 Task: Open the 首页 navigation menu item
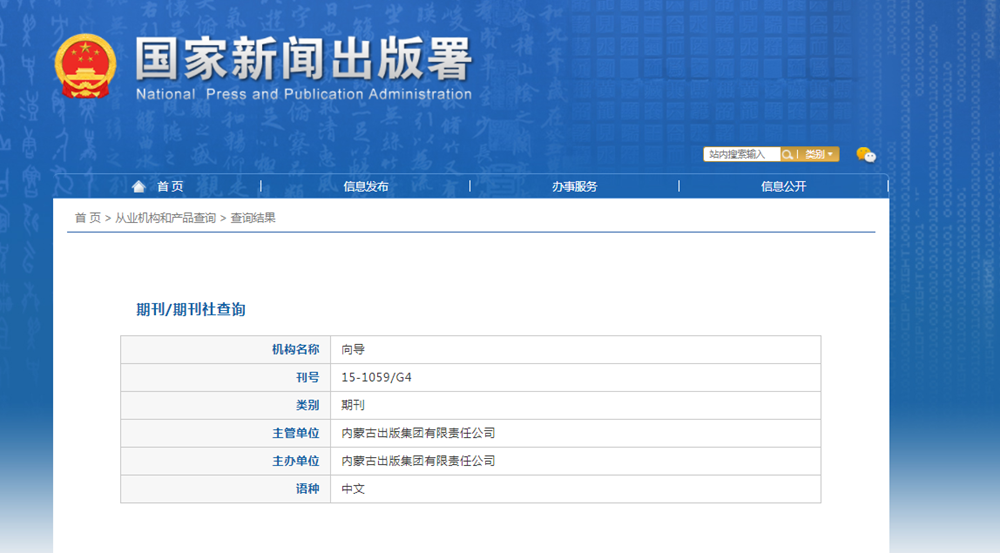170,186
